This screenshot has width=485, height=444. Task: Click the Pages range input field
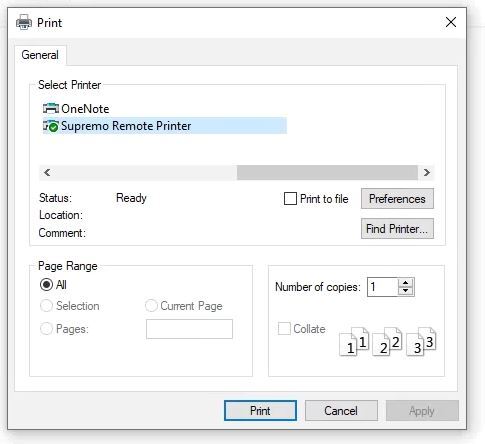pos(189,329)
